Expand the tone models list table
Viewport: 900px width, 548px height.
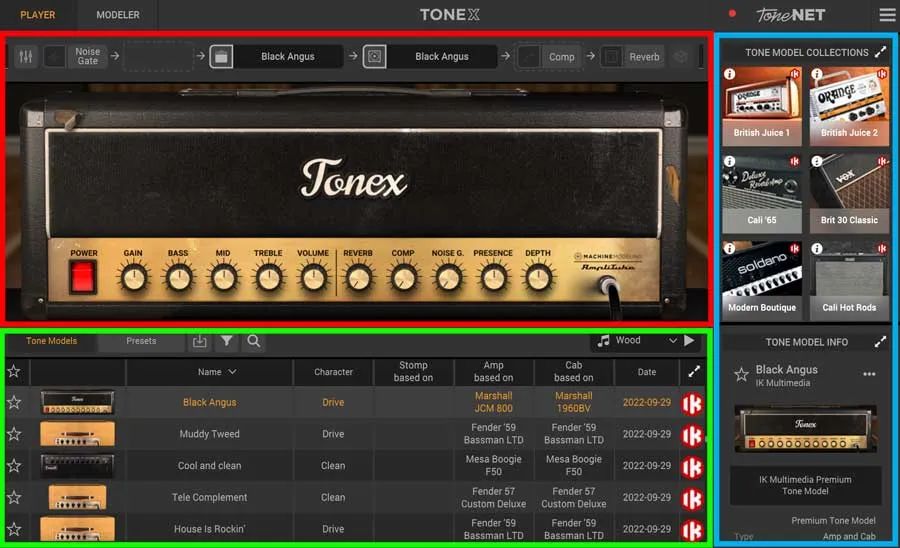(695, 372)
